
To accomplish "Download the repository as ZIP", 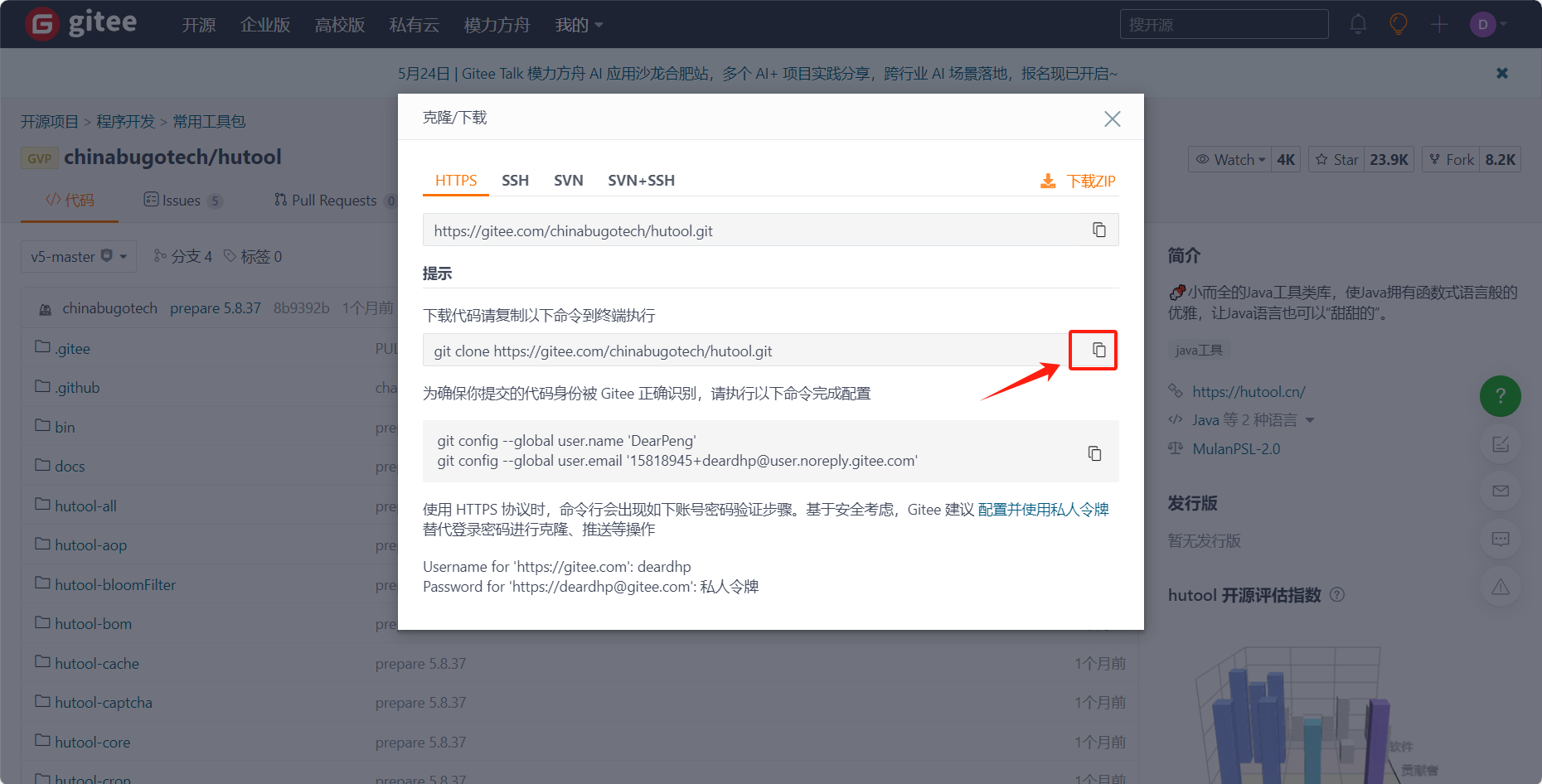I will coord(1078,181).
